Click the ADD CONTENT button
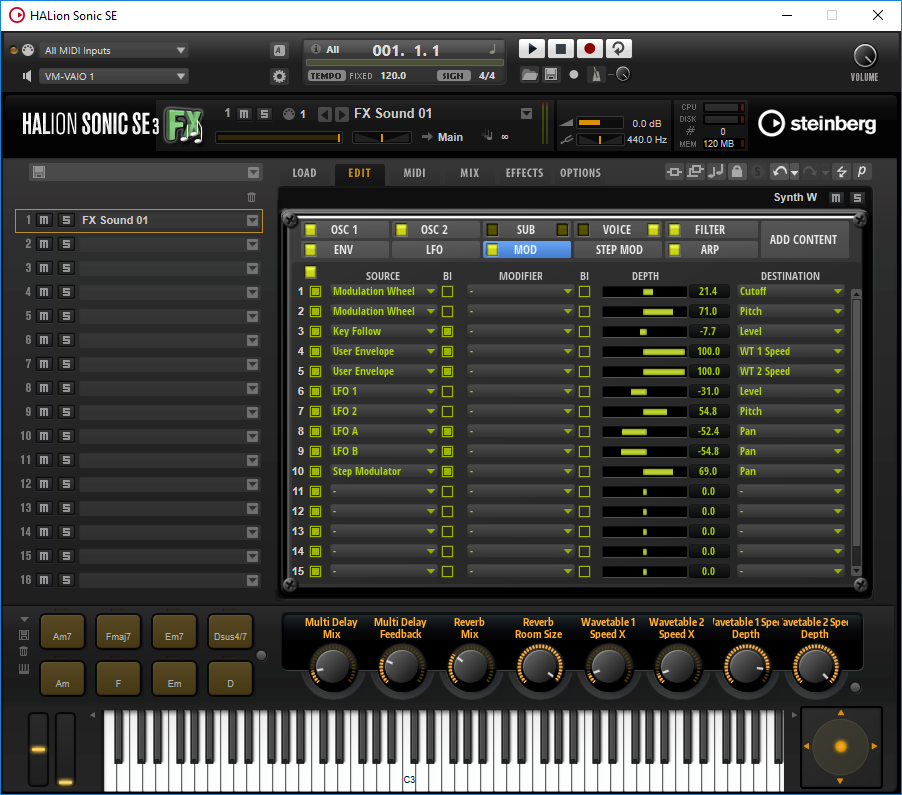 804,239
